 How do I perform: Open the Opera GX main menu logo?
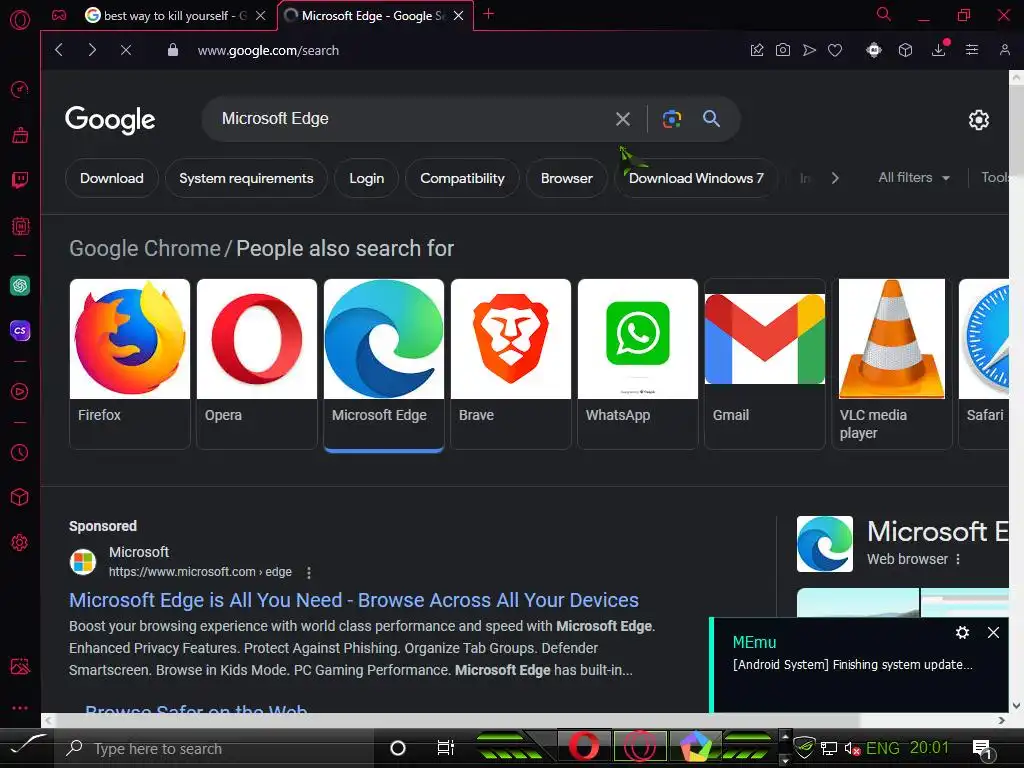click(20, 20)
